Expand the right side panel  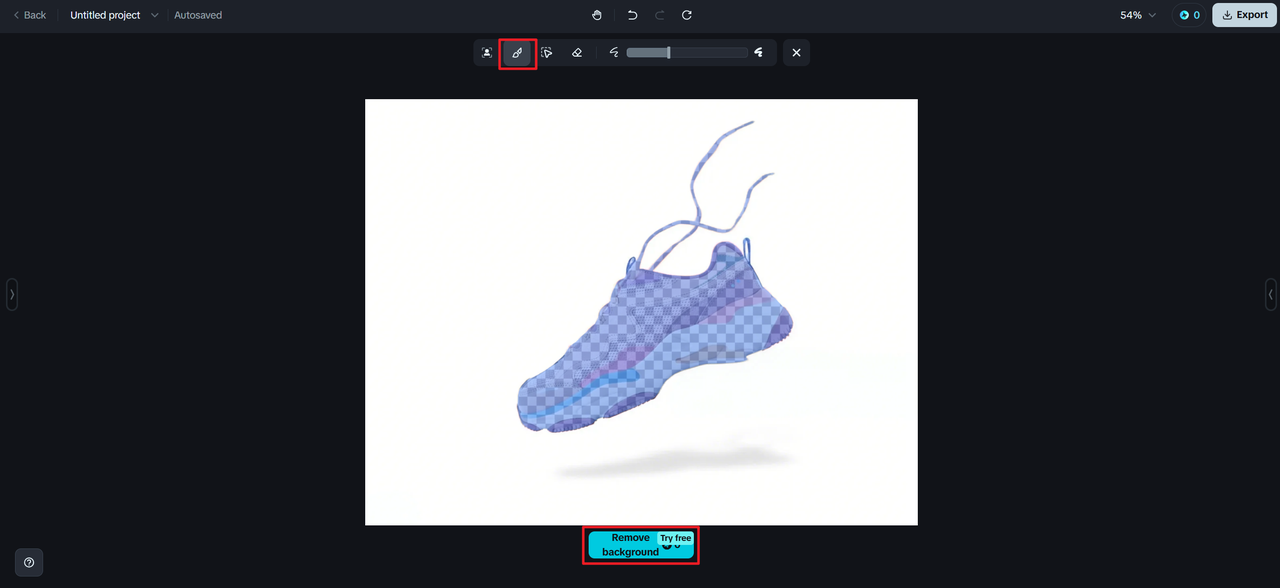[x=1271, y=295]
